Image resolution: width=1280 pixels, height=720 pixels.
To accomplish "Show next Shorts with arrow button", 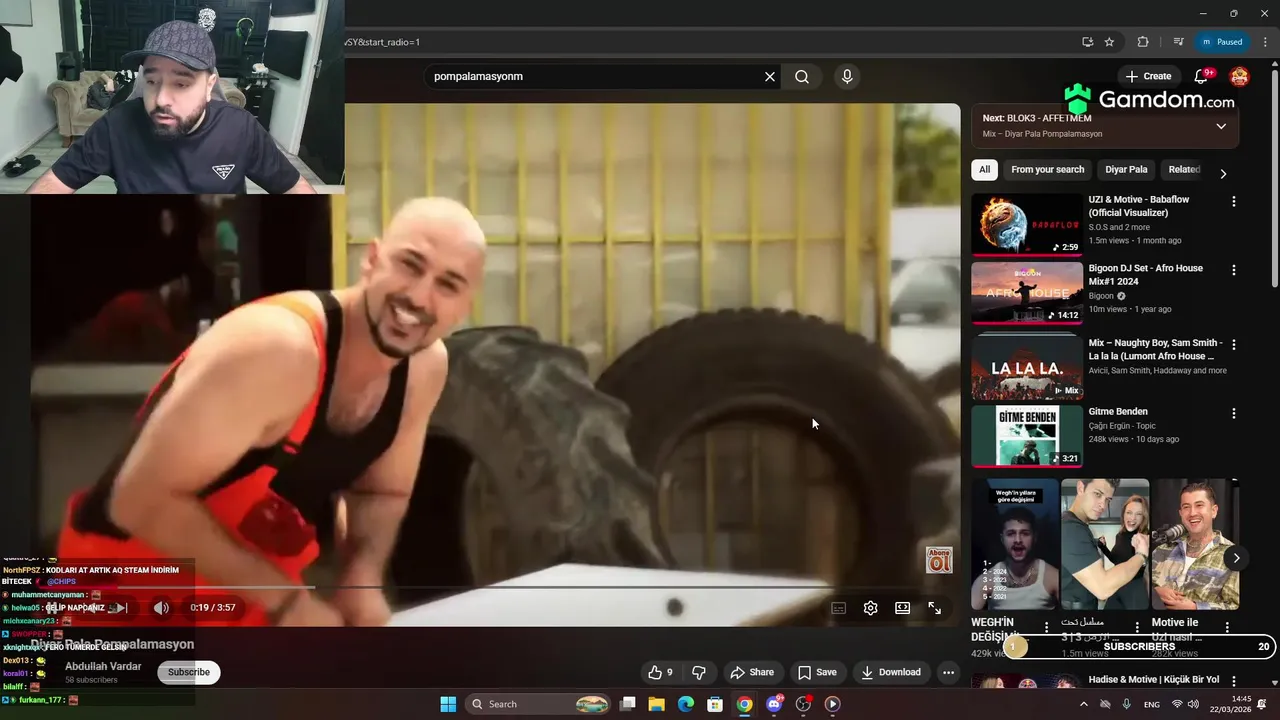I will click(x=1236, y=558).
